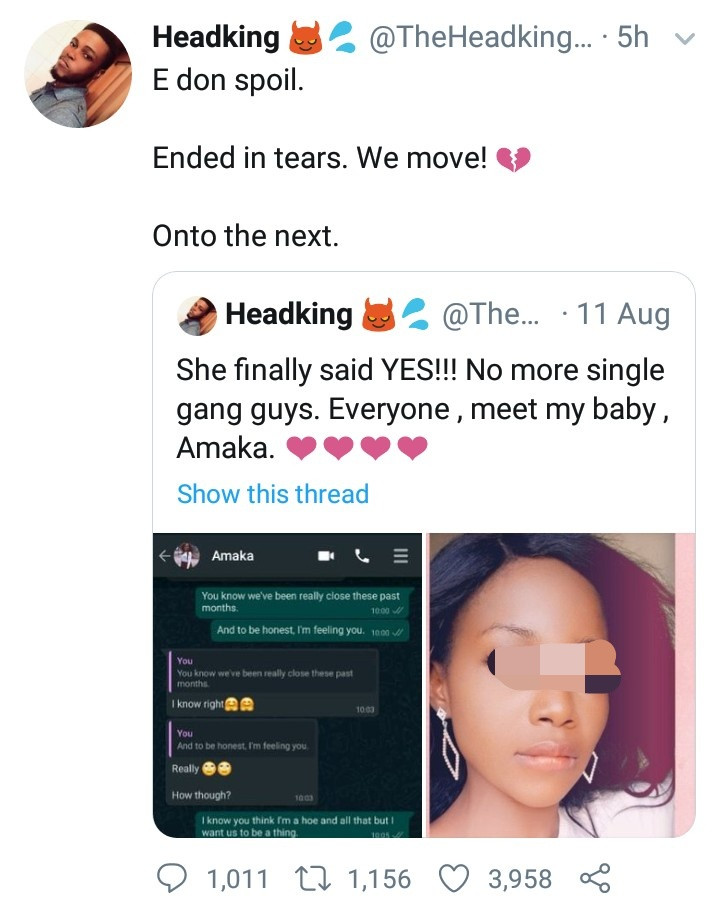This screenshot has height=916, width=720.
Task: Open the quoted tweet's small profile avatar
Action: tap(197, 315)
